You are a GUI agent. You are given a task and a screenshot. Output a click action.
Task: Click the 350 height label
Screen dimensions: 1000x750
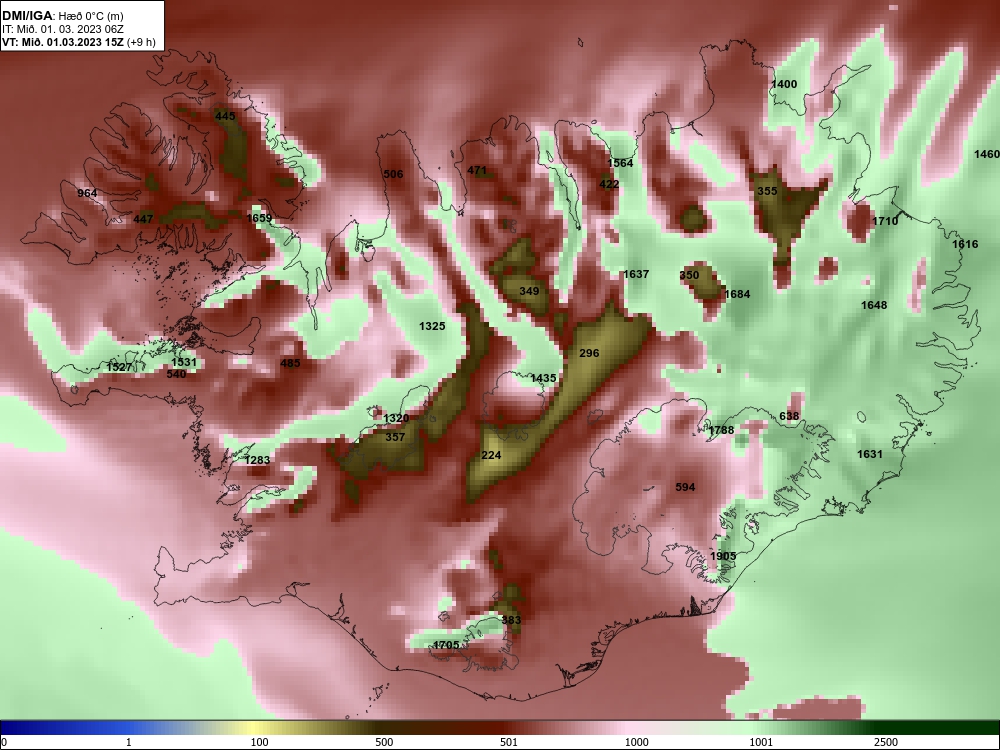[x=689, y=275]
